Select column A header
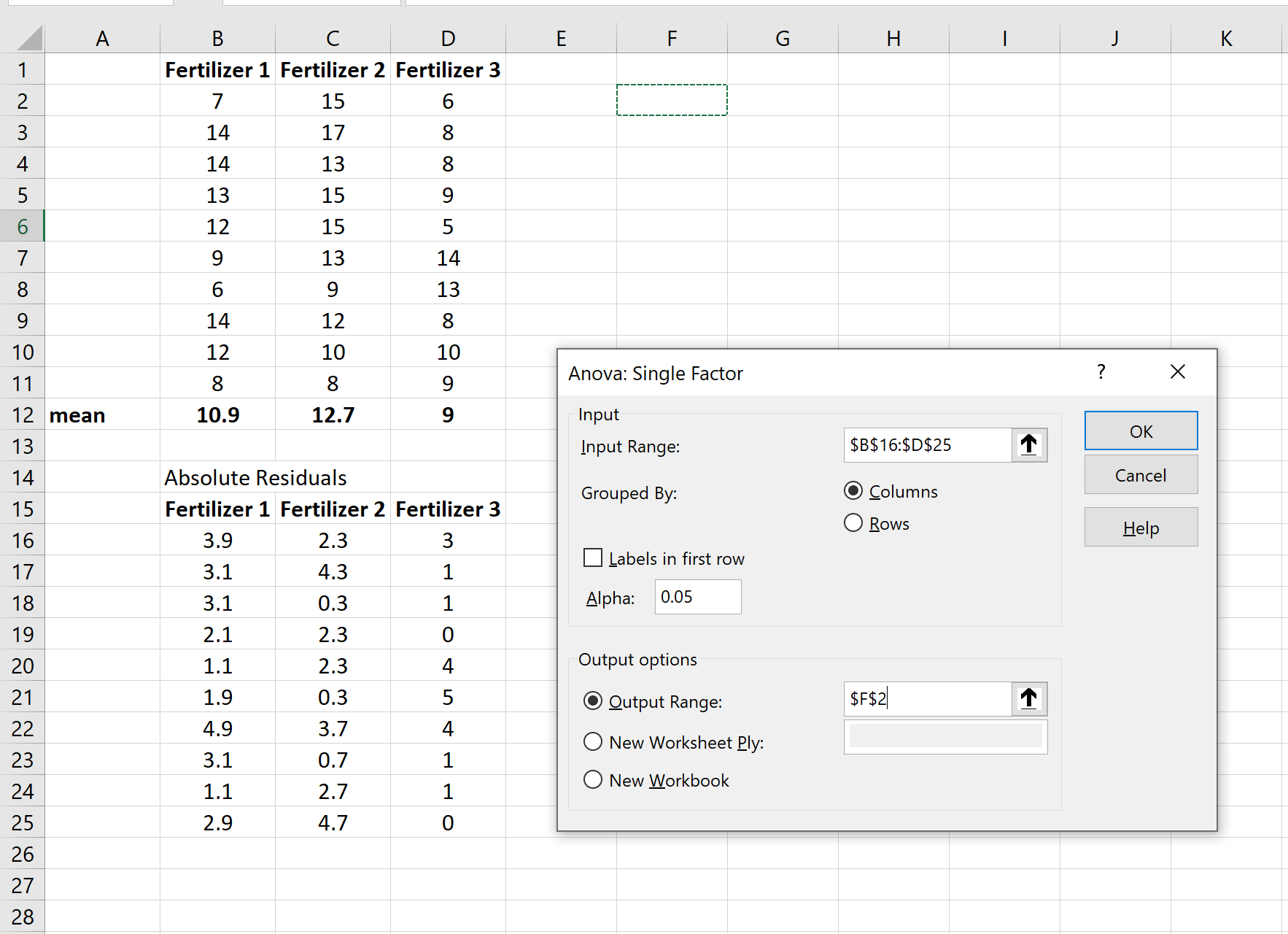This screenshot has height=934, width=1288. point(102,38)
